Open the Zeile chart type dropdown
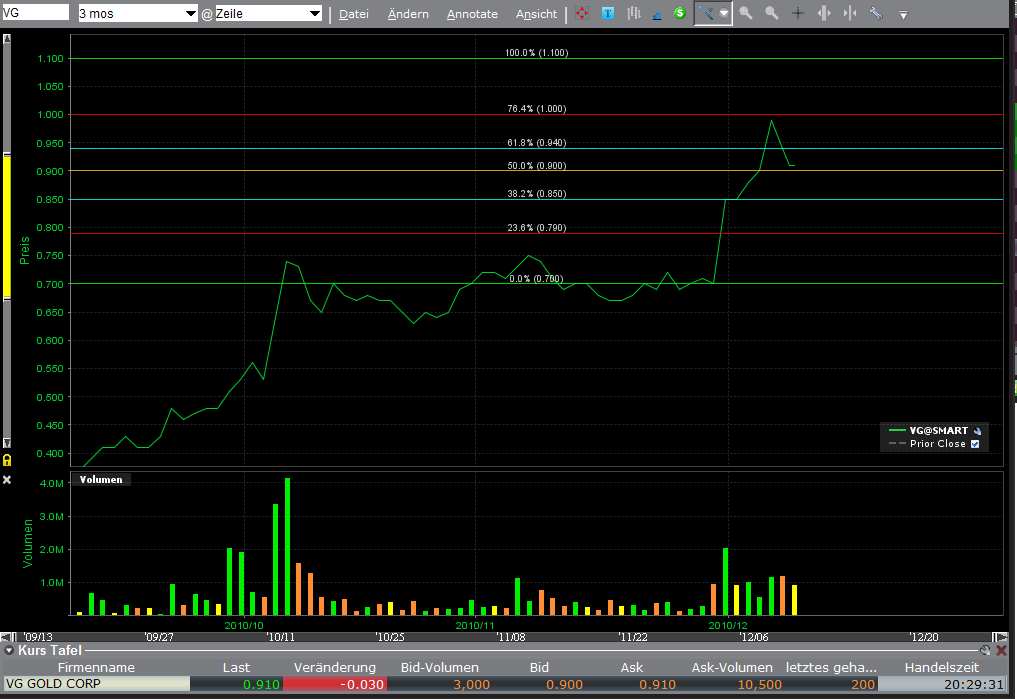Screen dimensions: 1017x699 click(269, 14)
